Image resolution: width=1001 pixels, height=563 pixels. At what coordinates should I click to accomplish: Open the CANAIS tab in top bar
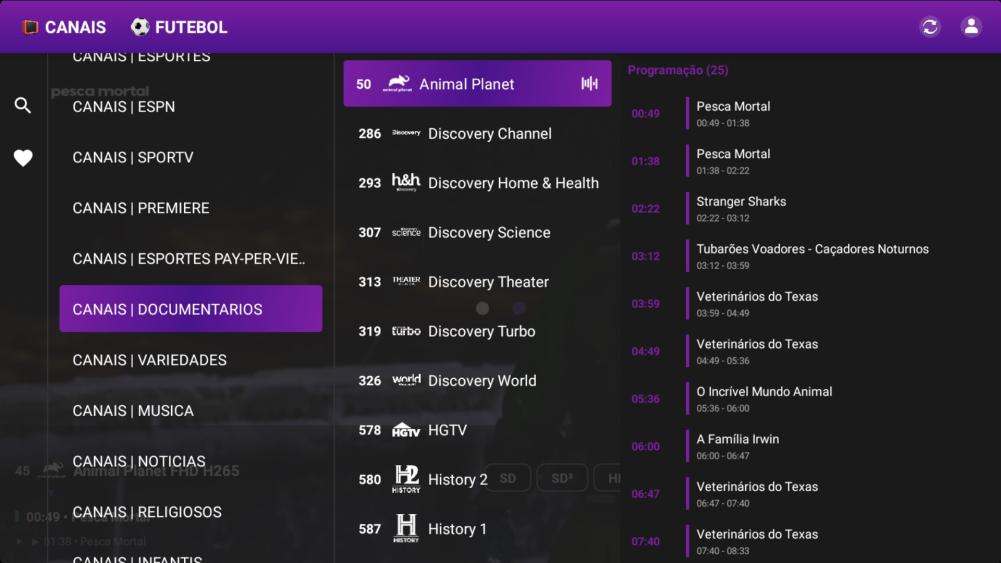point(64,27)
